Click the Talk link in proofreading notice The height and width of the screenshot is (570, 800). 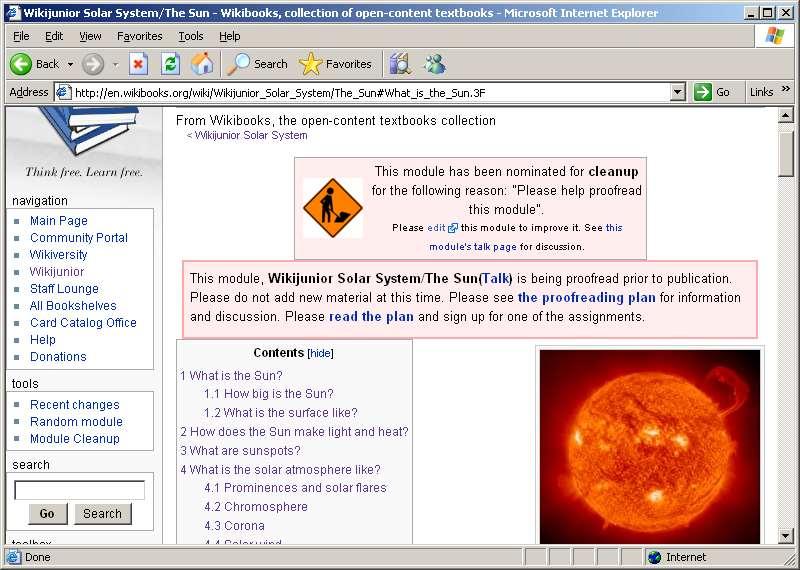(x=497, y=279)
